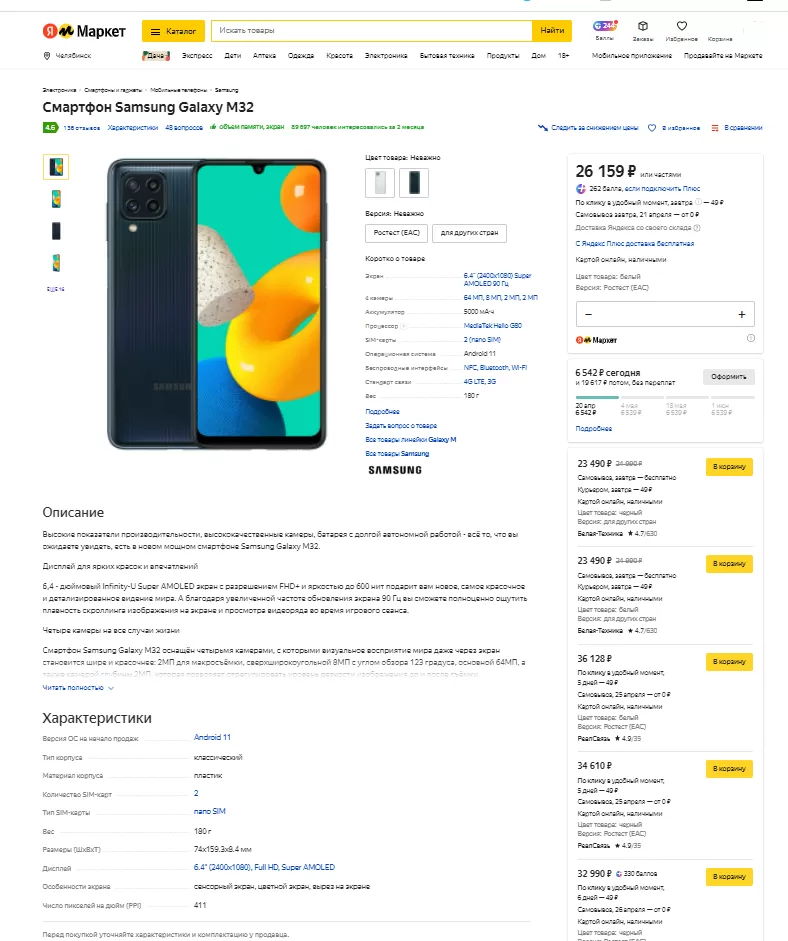
Task: Choose the black phone color swatch
Action: [x=414, y=183]
